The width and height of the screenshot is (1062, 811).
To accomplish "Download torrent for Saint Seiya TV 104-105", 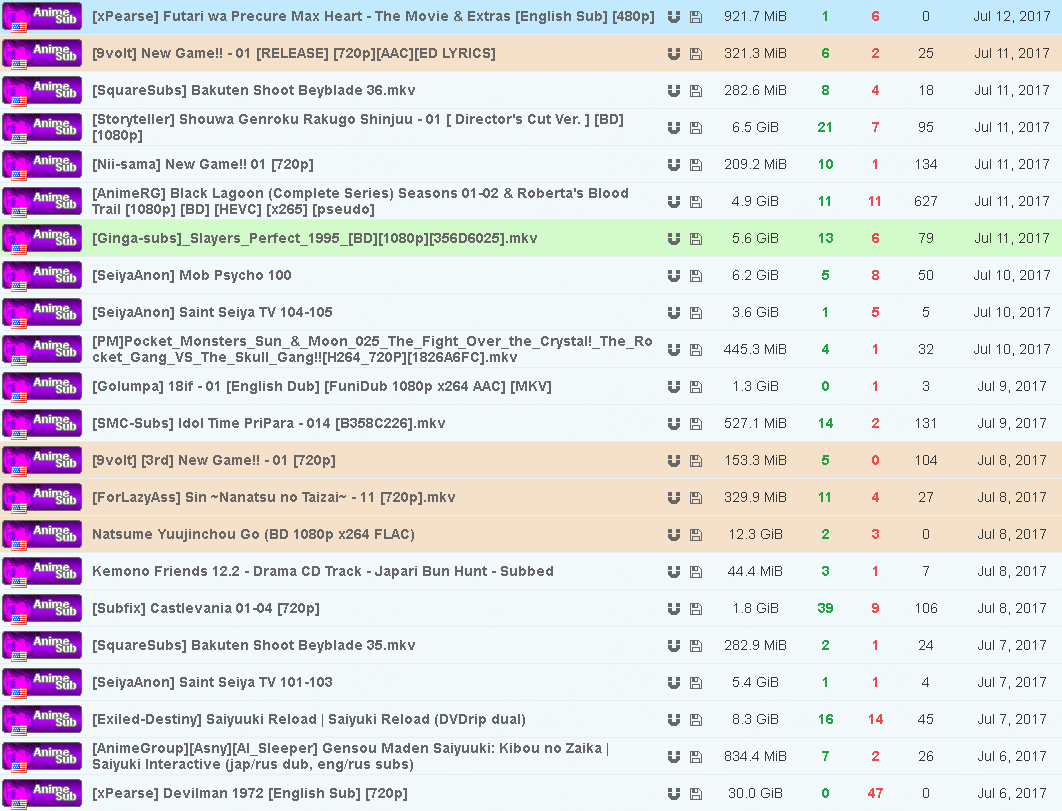I will coord(696,313).
